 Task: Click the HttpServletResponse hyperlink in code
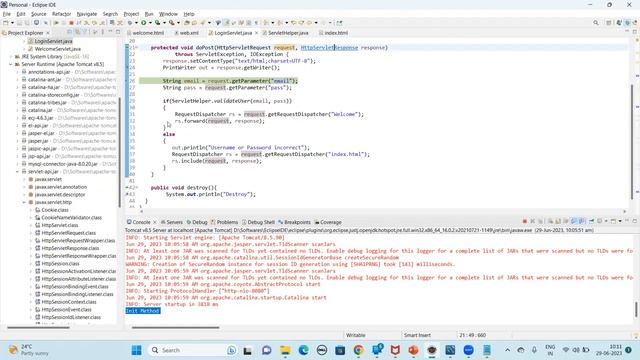[x=329, y=48]
